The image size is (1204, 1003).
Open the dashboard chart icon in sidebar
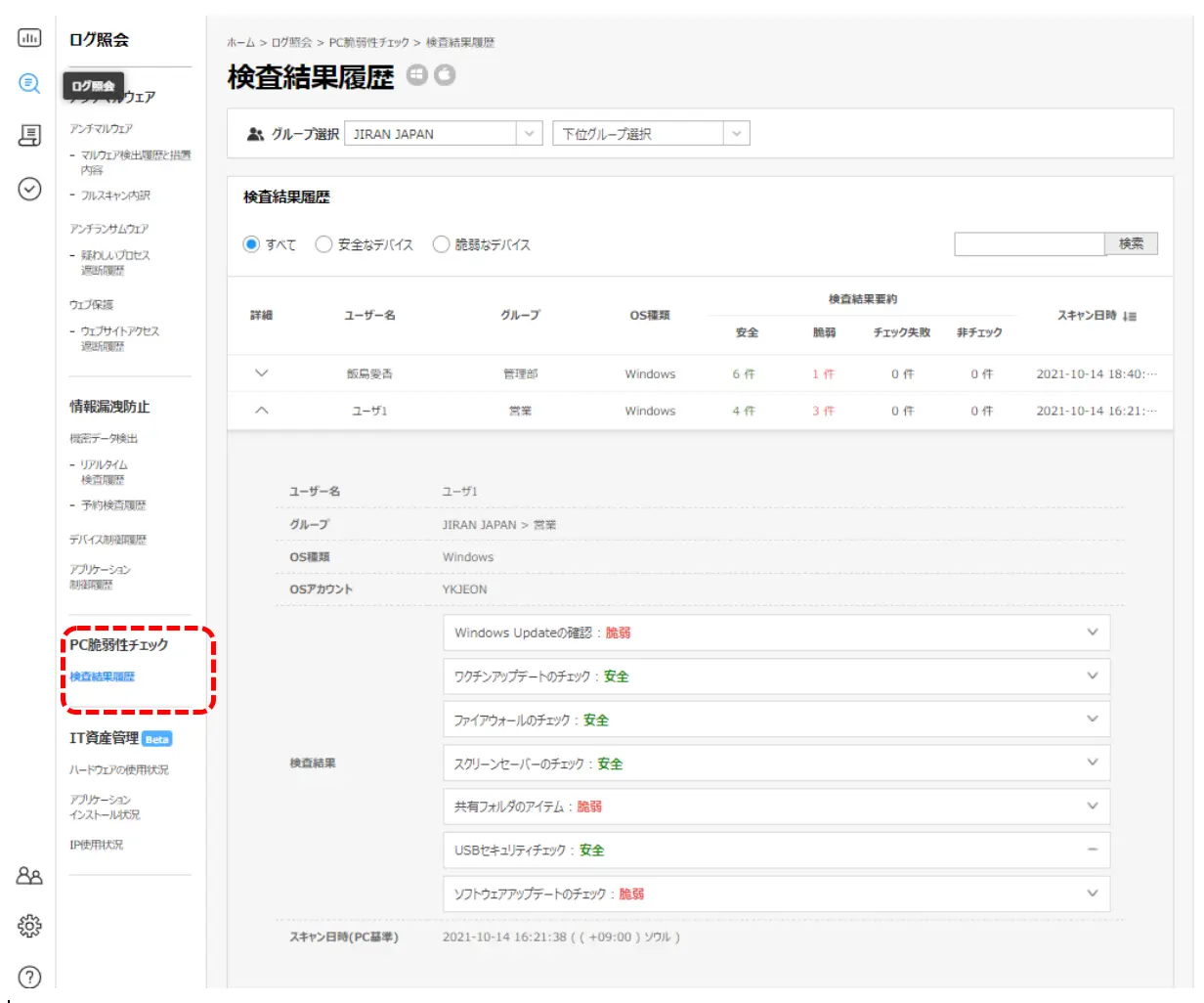click(29, 38)
